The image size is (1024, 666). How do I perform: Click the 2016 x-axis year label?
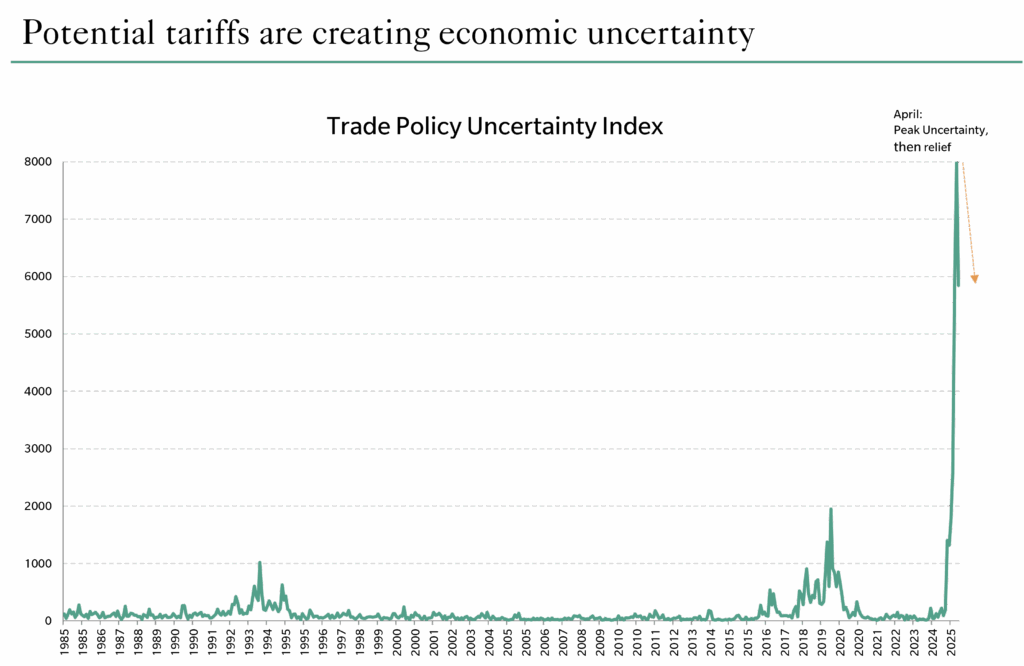pos(767,642)
